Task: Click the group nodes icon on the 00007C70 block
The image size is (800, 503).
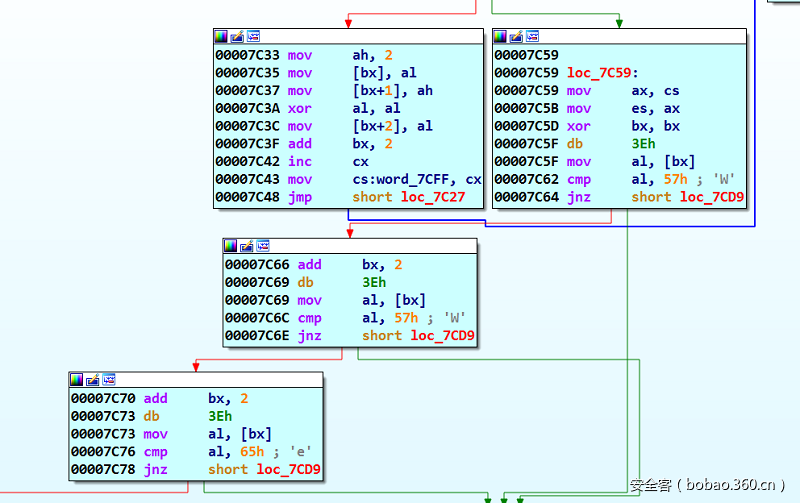Action: pyautogui.click(x=109, y=380)
